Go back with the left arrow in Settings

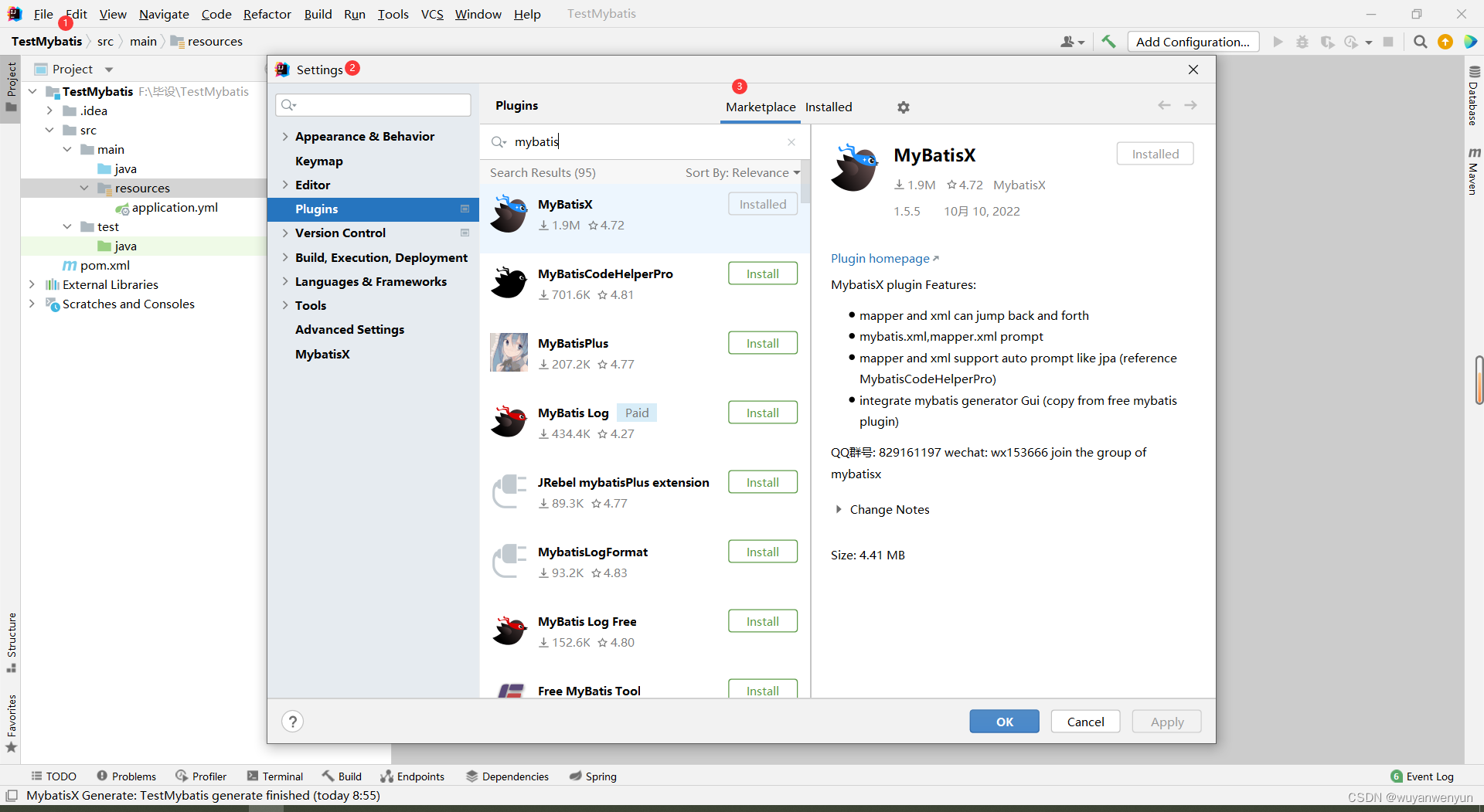coord(1164,105)
